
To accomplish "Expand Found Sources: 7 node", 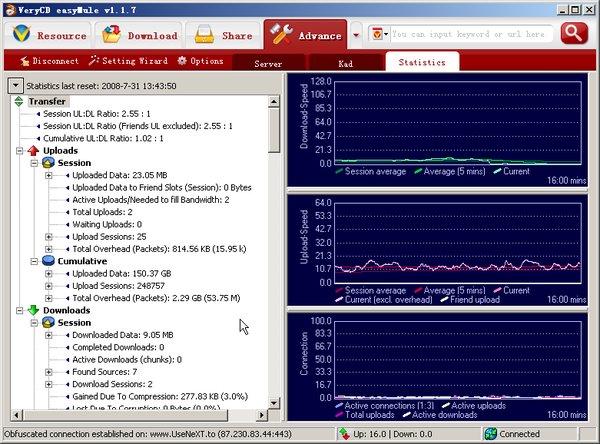I will pos(49,372).
